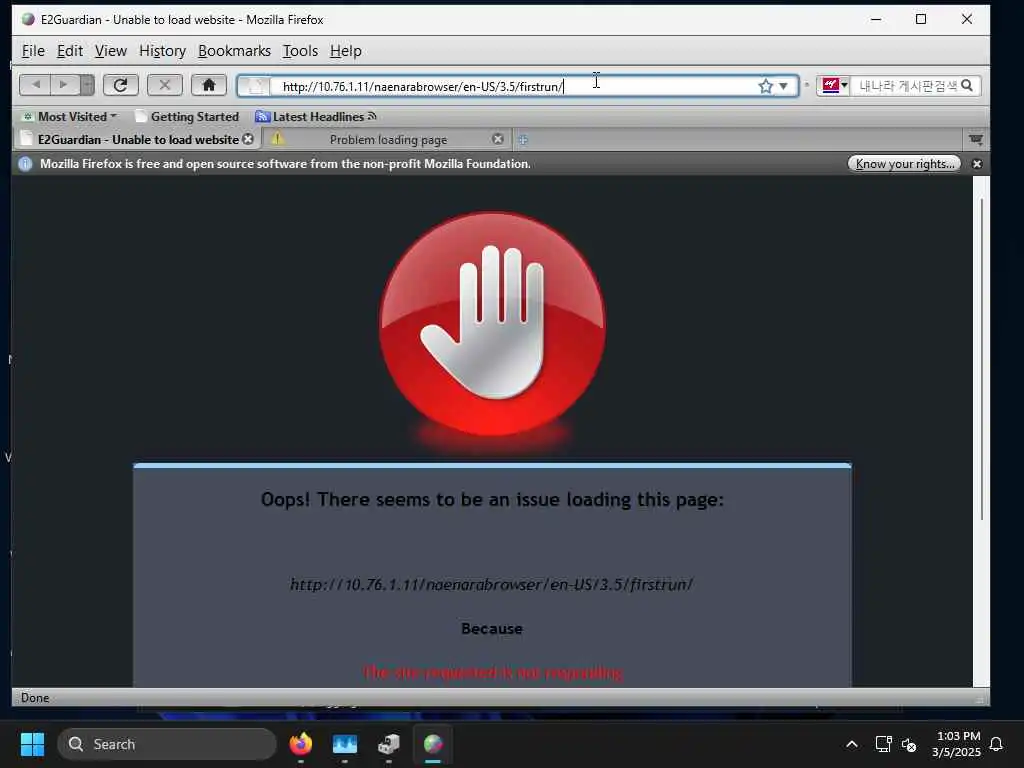Expand the Most Visited bookmarks folder
The height and width of the screenshot is (768, 1024).
70,117
